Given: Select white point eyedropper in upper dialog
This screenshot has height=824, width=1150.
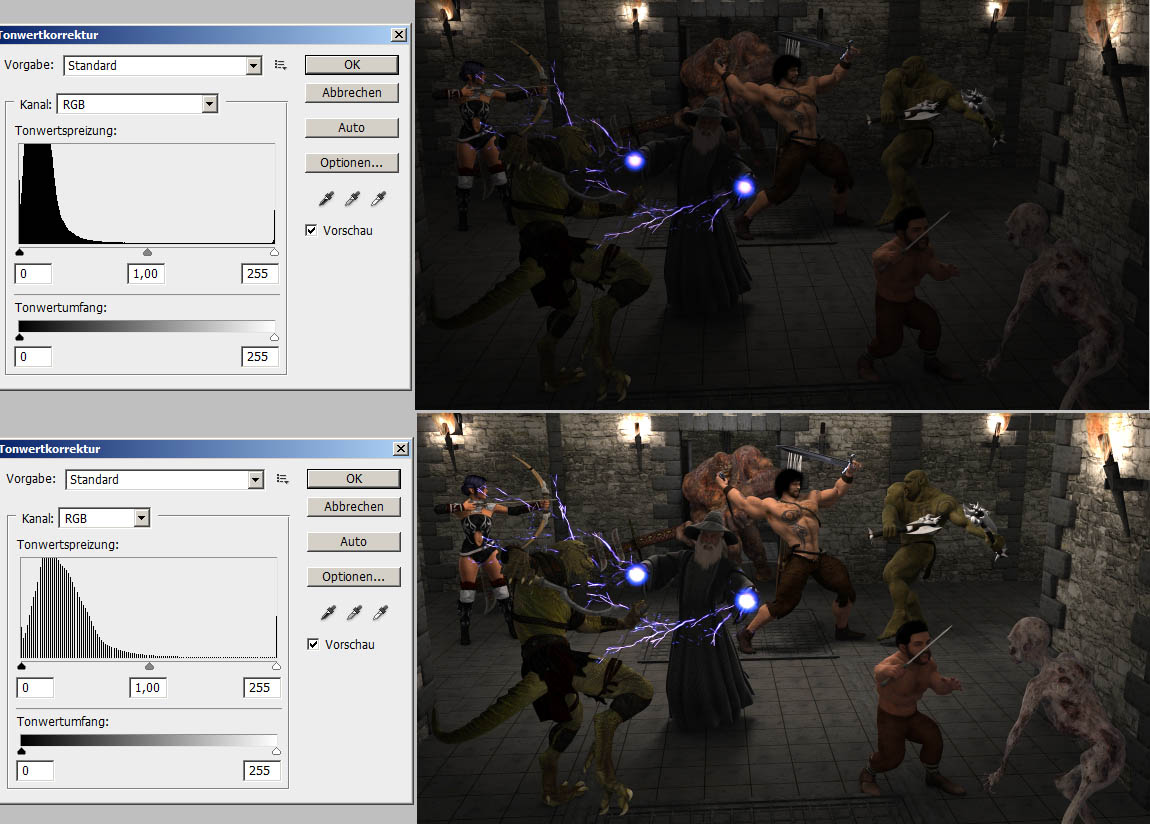Looking at the screenshot, I should point(378,198).
